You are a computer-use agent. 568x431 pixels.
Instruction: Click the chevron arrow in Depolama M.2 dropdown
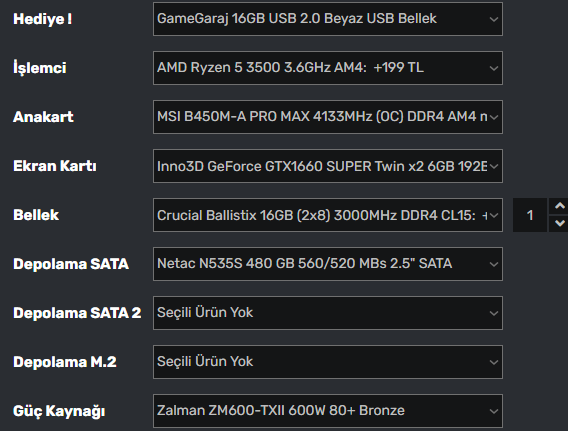pyautogui.click(x=493, y=362)
